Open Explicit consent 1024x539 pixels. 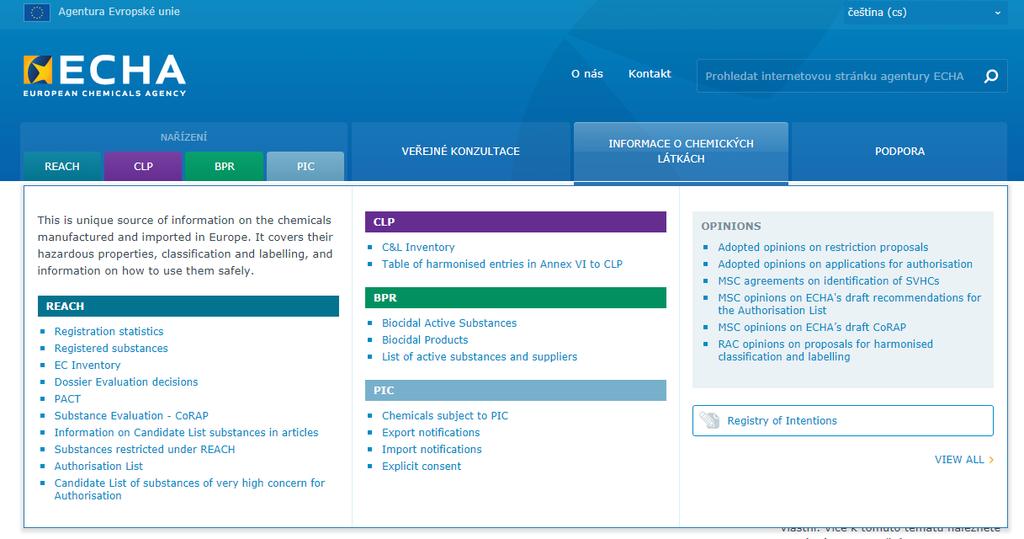[421, 466]
